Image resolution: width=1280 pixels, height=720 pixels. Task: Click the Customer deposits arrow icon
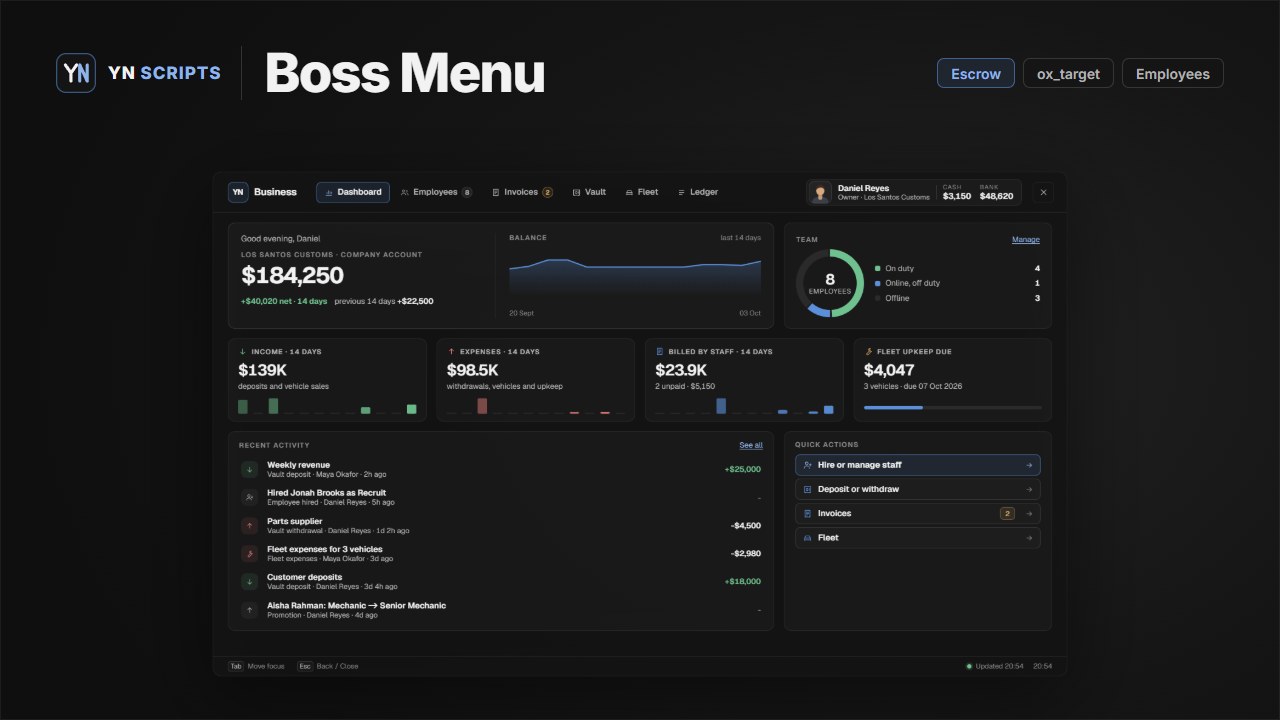[249, 581]
